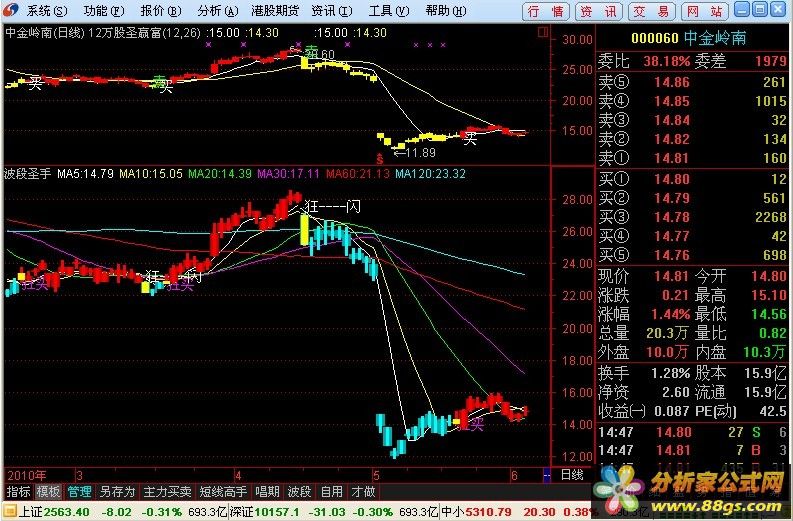Click the app logo icon in title bar
The image size is (793, 521).
pos(12,11)
